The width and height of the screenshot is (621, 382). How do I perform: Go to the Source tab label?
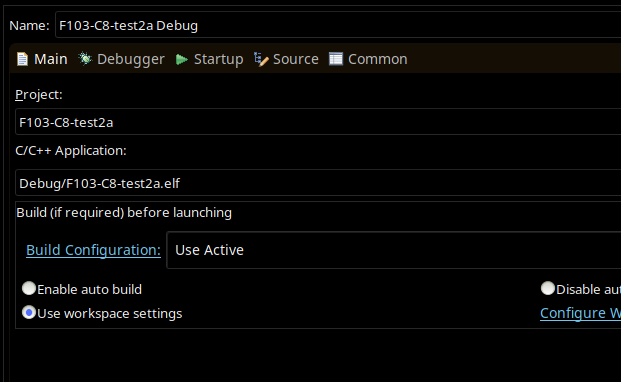(x=295, y=59)
